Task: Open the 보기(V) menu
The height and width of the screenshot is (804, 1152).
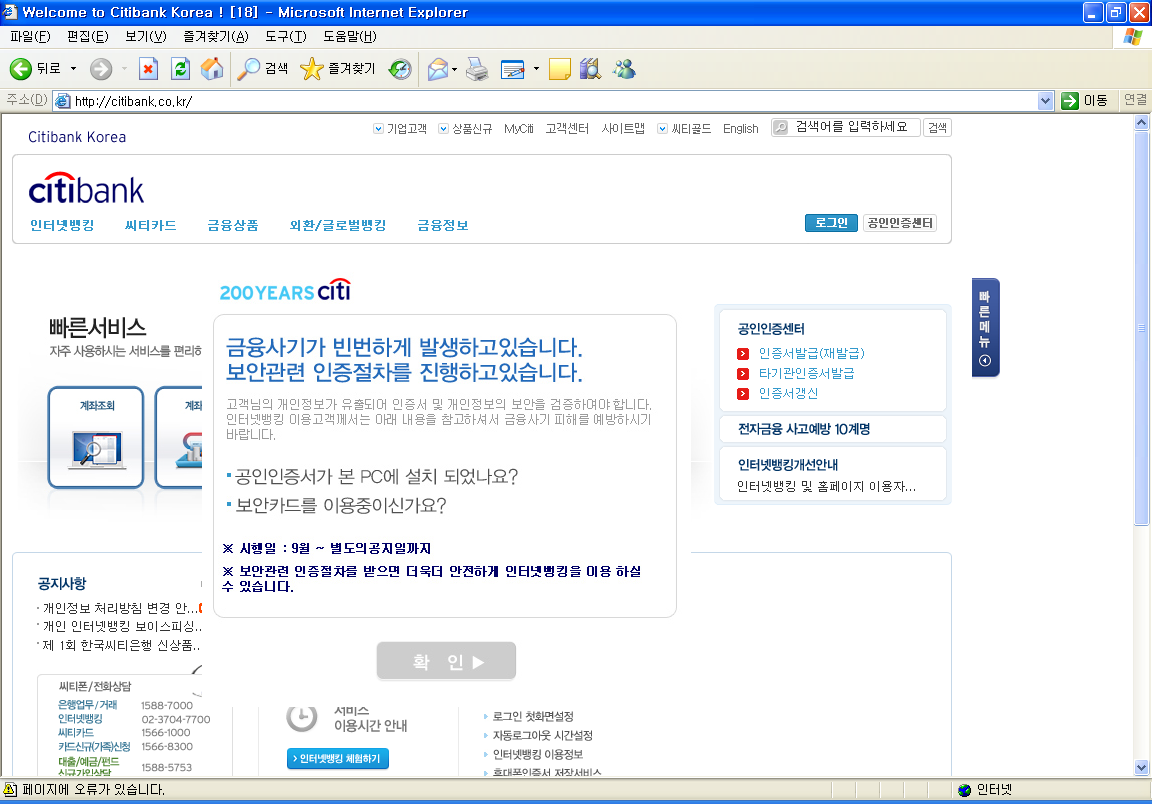Action: [145, 36]
